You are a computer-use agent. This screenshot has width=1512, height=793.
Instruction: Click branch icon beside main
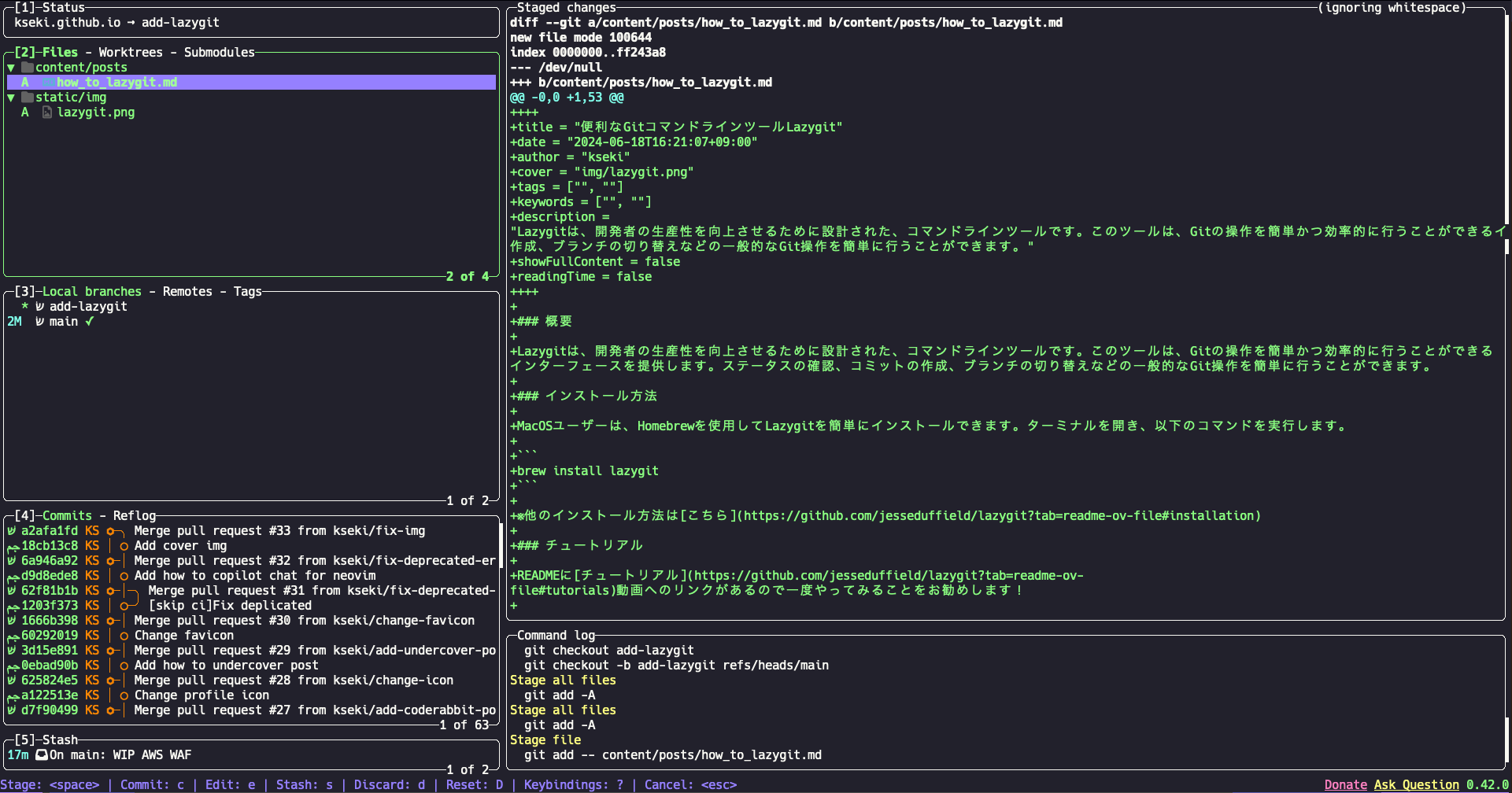tap(39, 322)
